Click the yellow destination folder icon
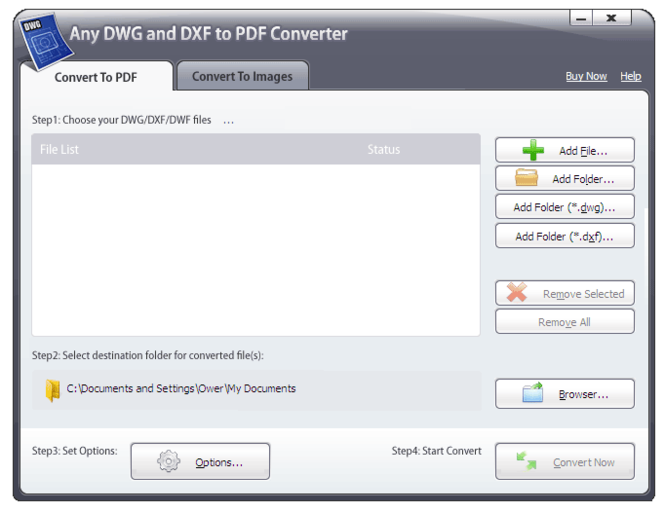 tap(53, 390)
